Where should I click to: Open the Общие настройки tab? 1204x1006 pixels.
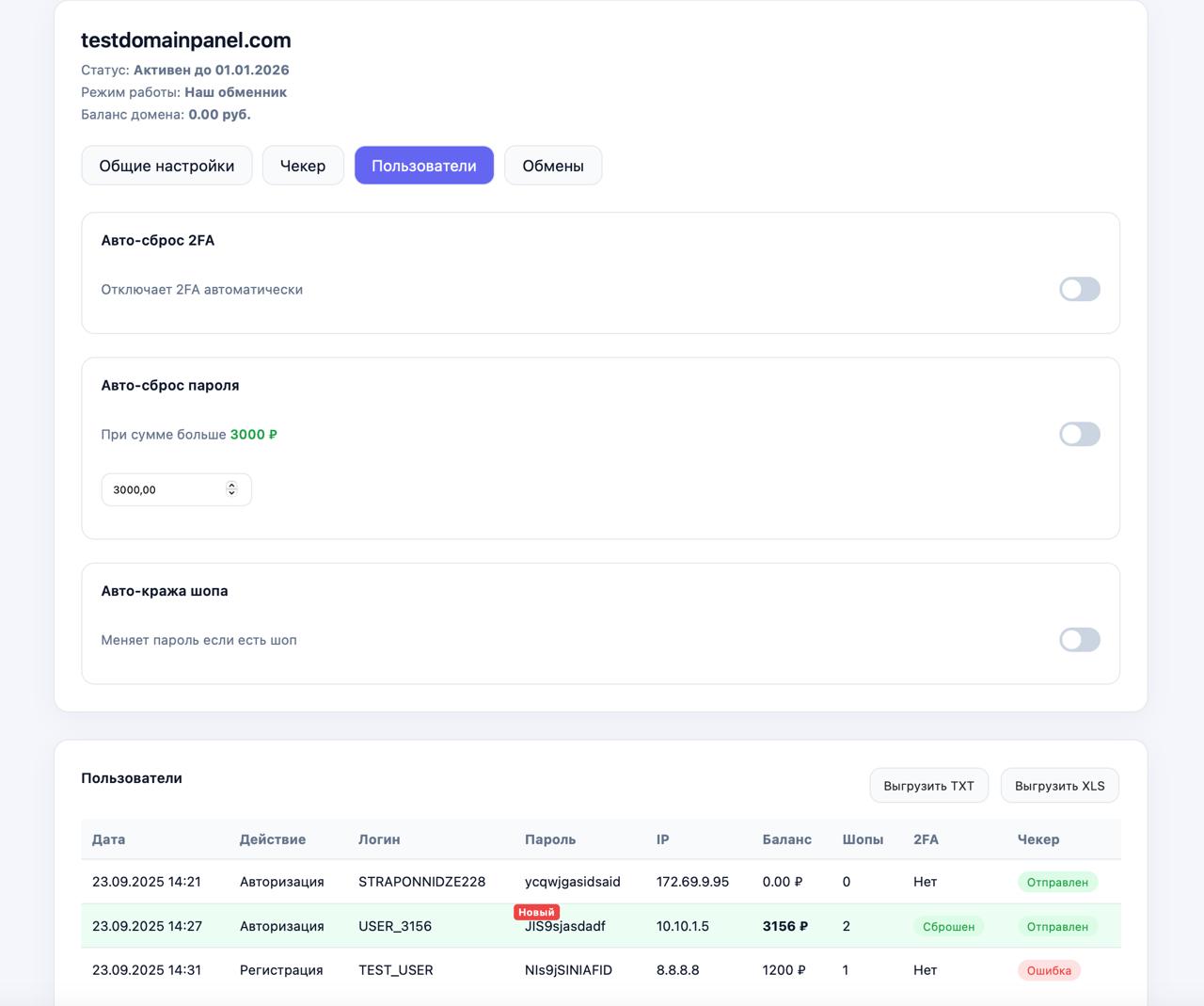(x=166, y=166)
